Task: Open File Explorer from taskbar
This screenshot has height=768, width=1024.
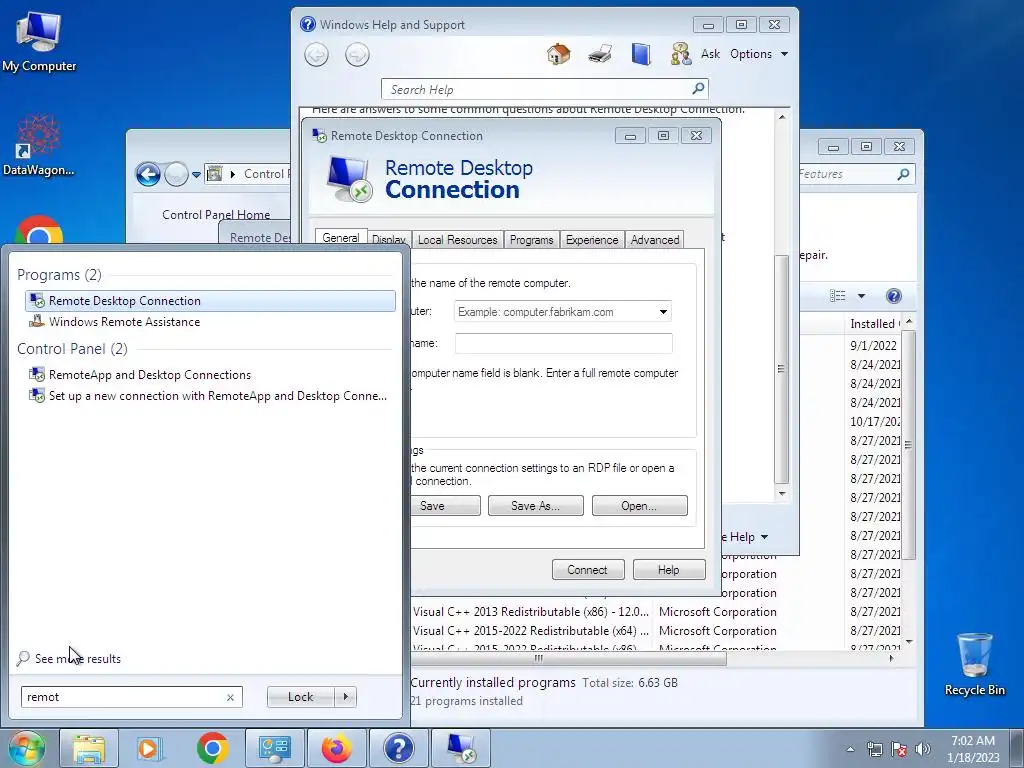Action: (x=89, y=748)
